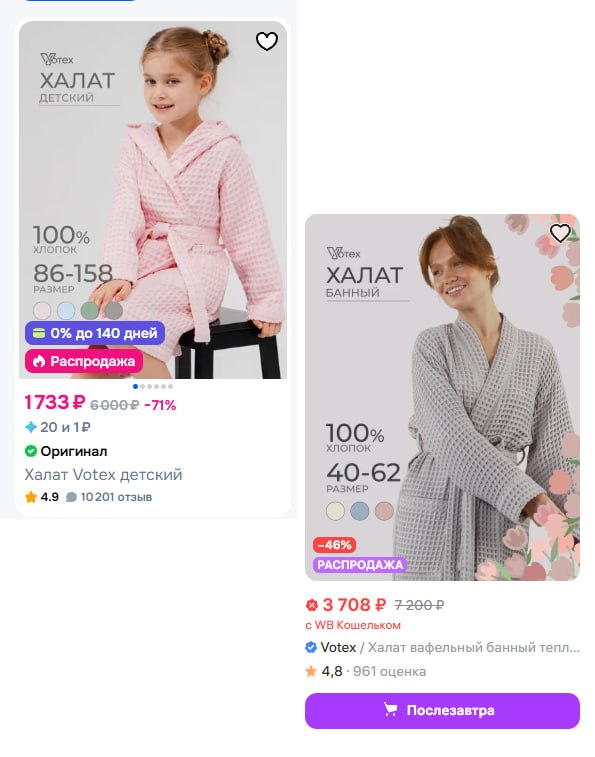Click the red WB wallet price icon
Viewport: 595px width, 757px height.
pyautogui.click(x=312, y=604)
